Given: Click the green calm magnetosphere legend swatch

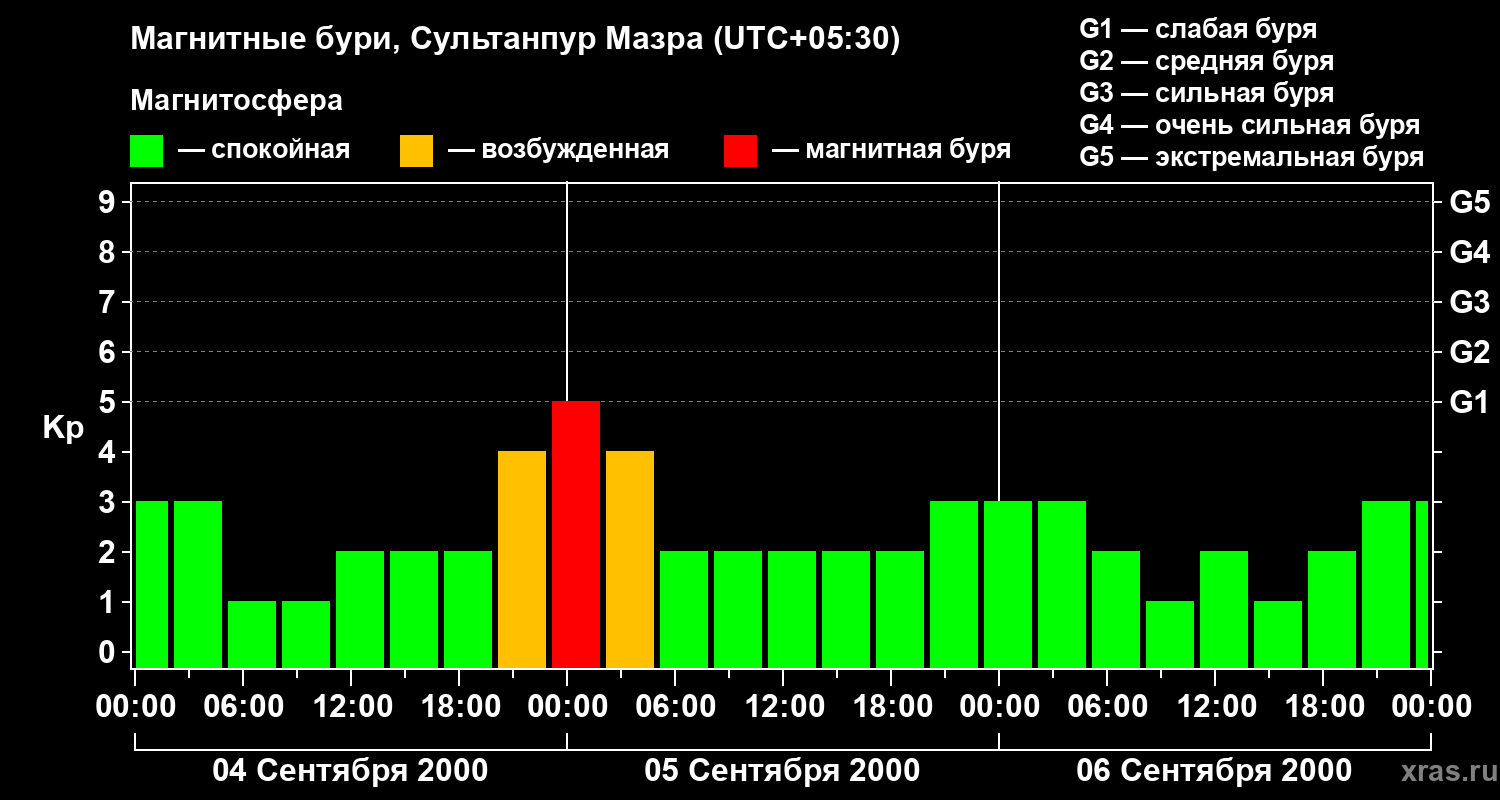Looking at the screenshot, I should tap(147, 151).
